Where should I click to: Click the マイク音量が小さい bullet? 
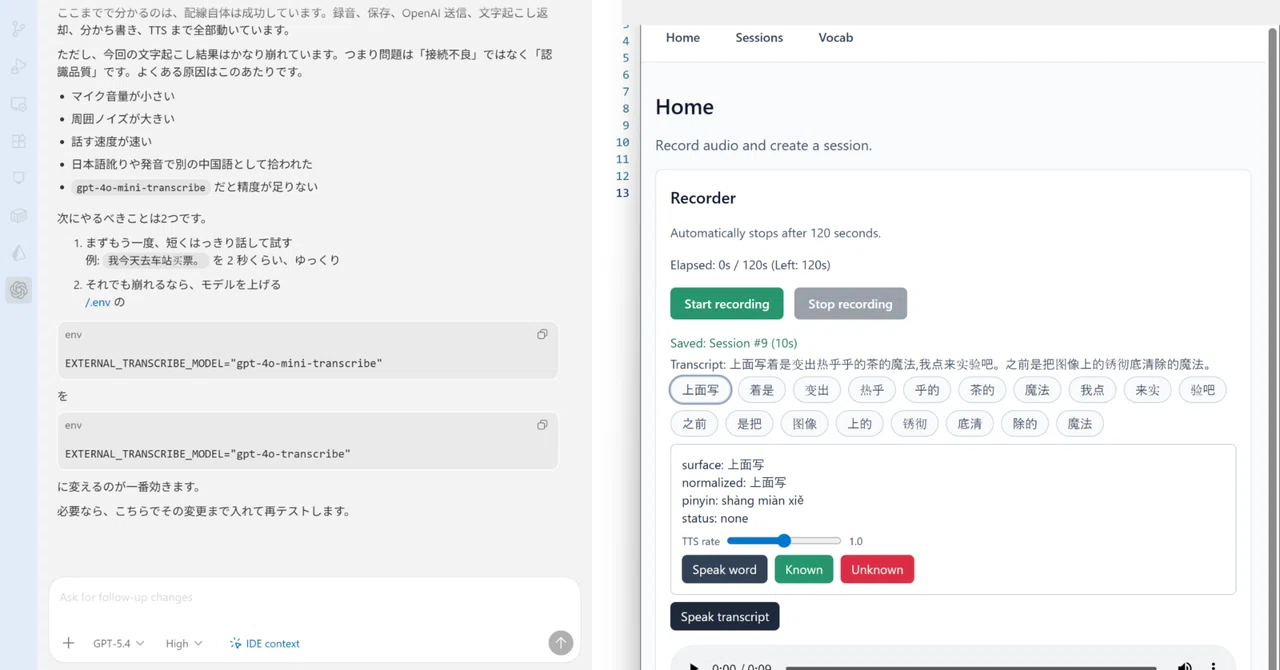[x=123, y=96]
